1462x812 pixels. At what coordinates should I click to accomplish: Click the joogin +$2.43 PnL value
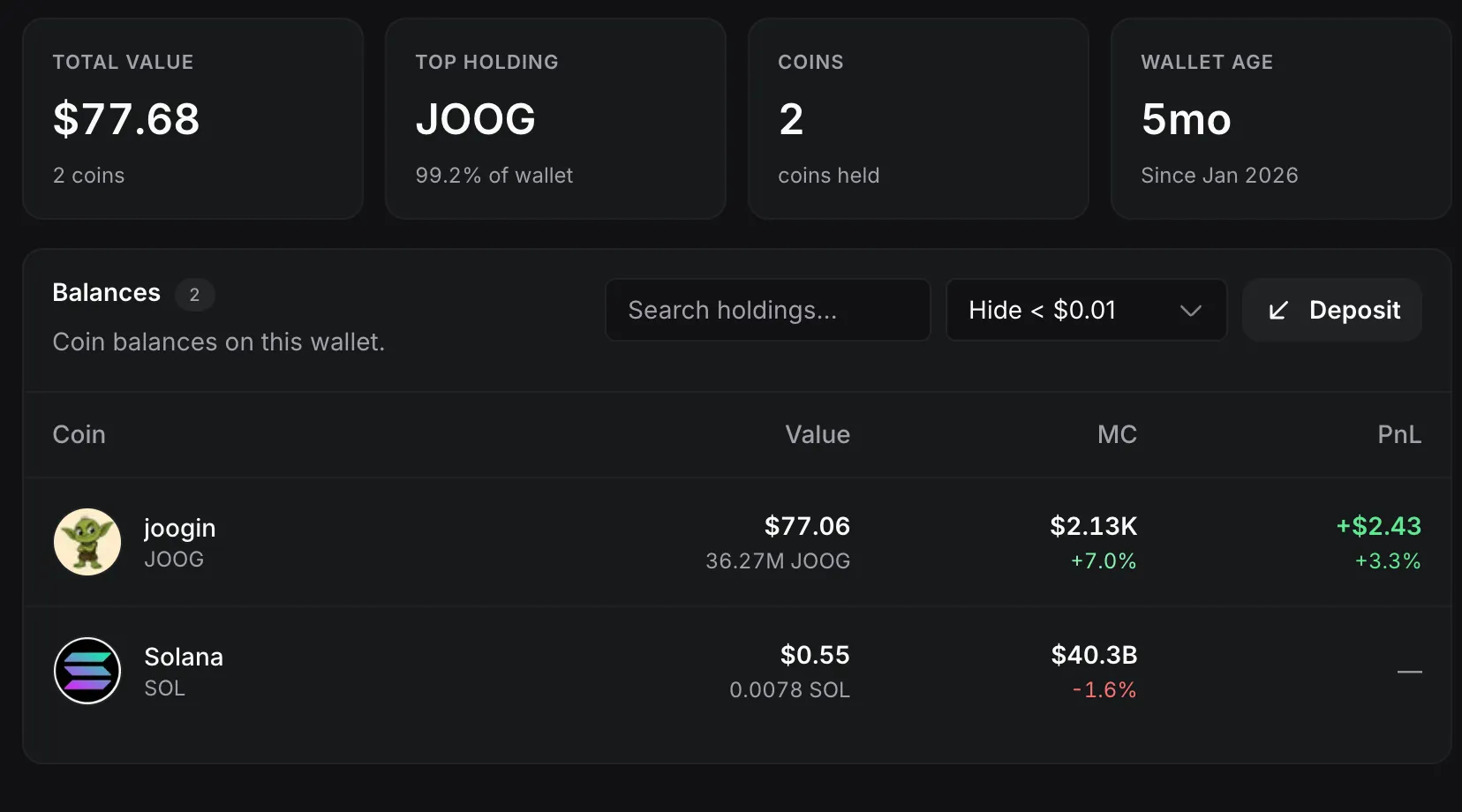[1378, 526]
